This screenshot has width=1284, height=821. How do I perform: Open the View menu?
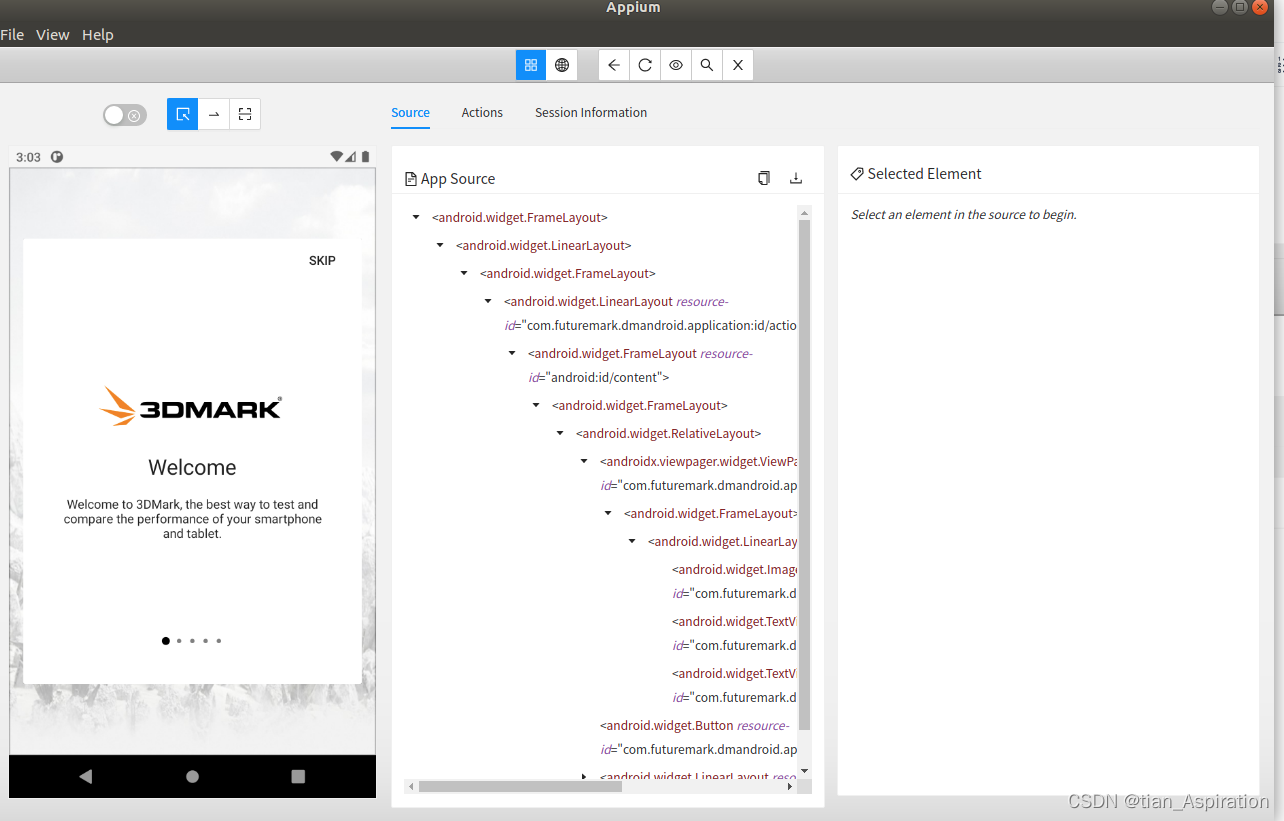[53, 34]
